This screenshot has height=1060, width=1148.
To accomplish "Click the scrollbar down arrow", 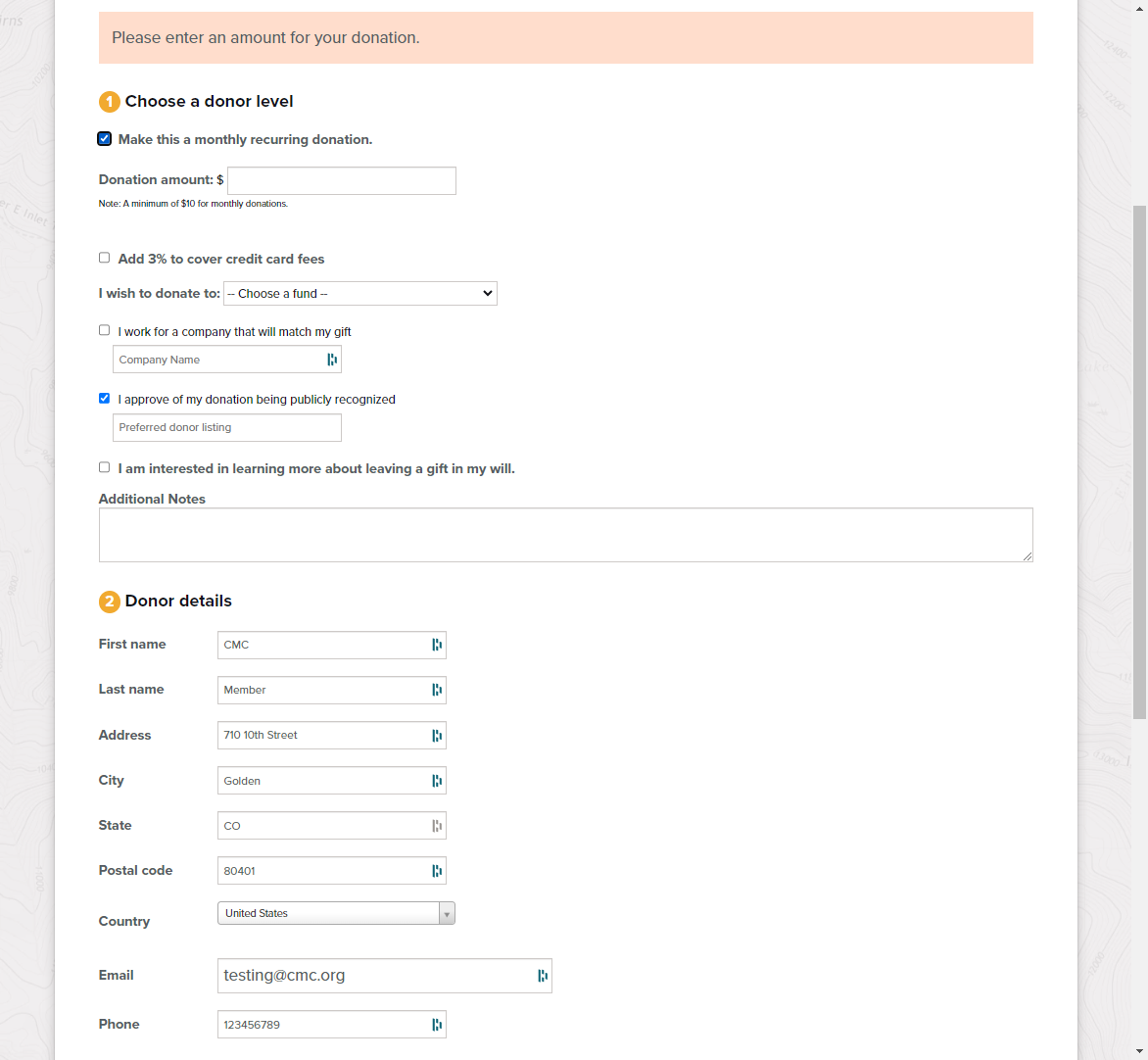I will (x=1139, y=1052).
